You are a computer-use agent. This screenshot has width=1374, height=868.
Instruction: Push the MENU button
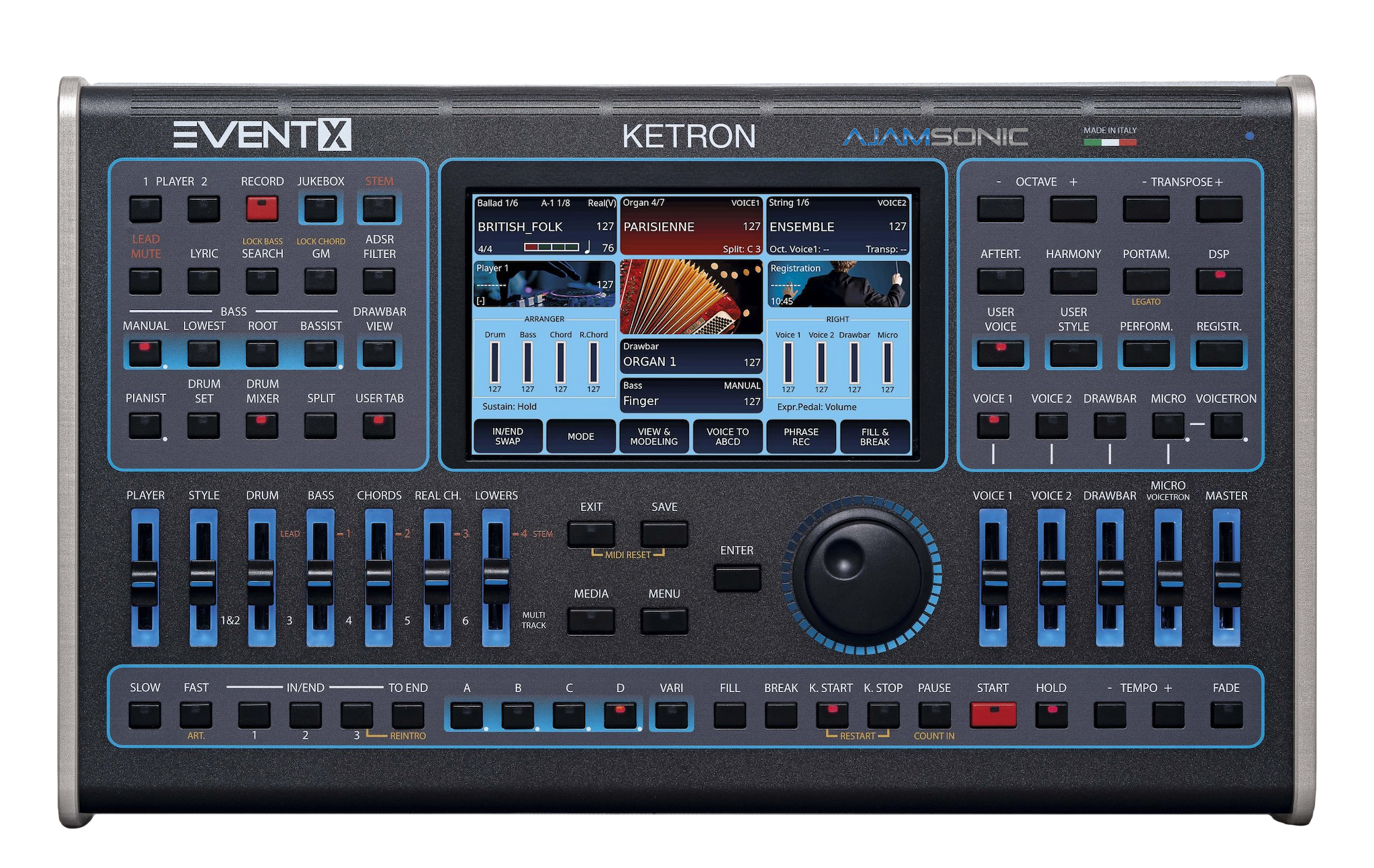[x=664, y=621]
